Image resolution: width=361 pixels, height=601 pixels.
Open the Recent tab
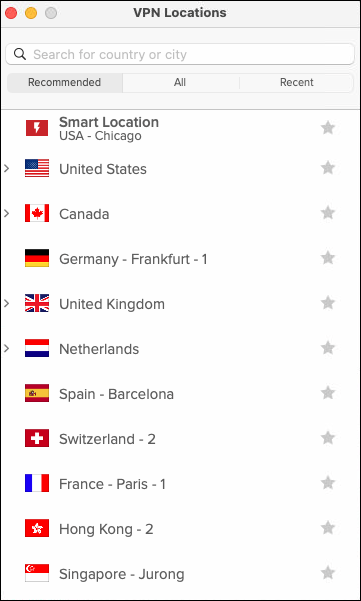click(x=297, y=82)
